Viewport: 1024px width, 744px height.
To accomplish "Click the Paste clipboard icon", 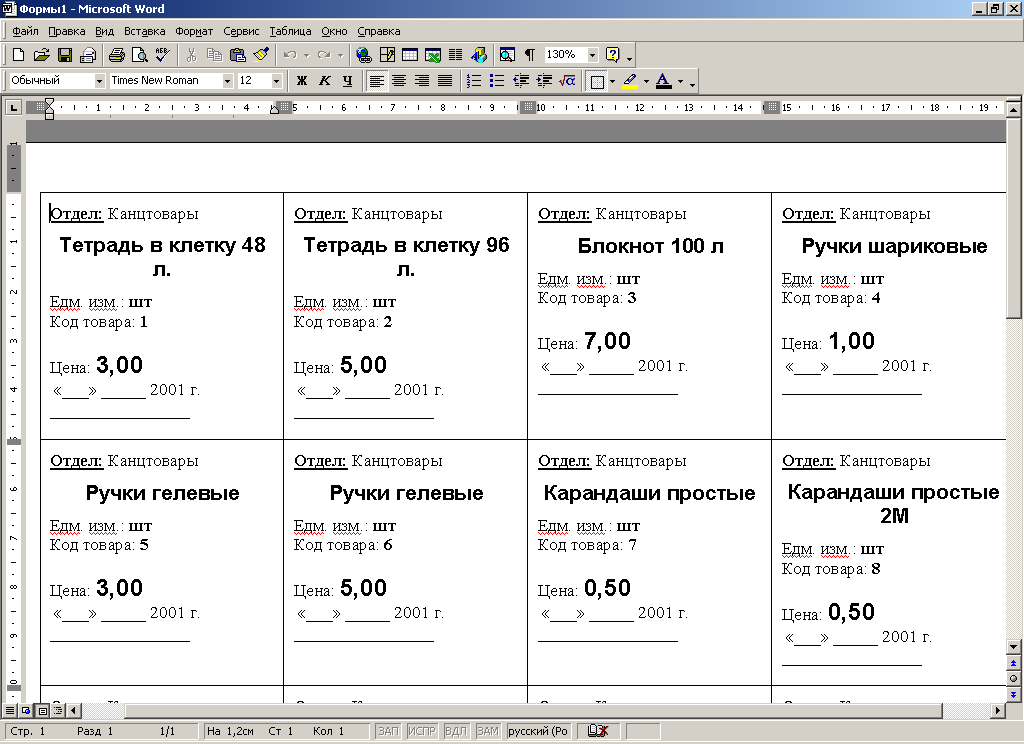I will pos(238,55).
